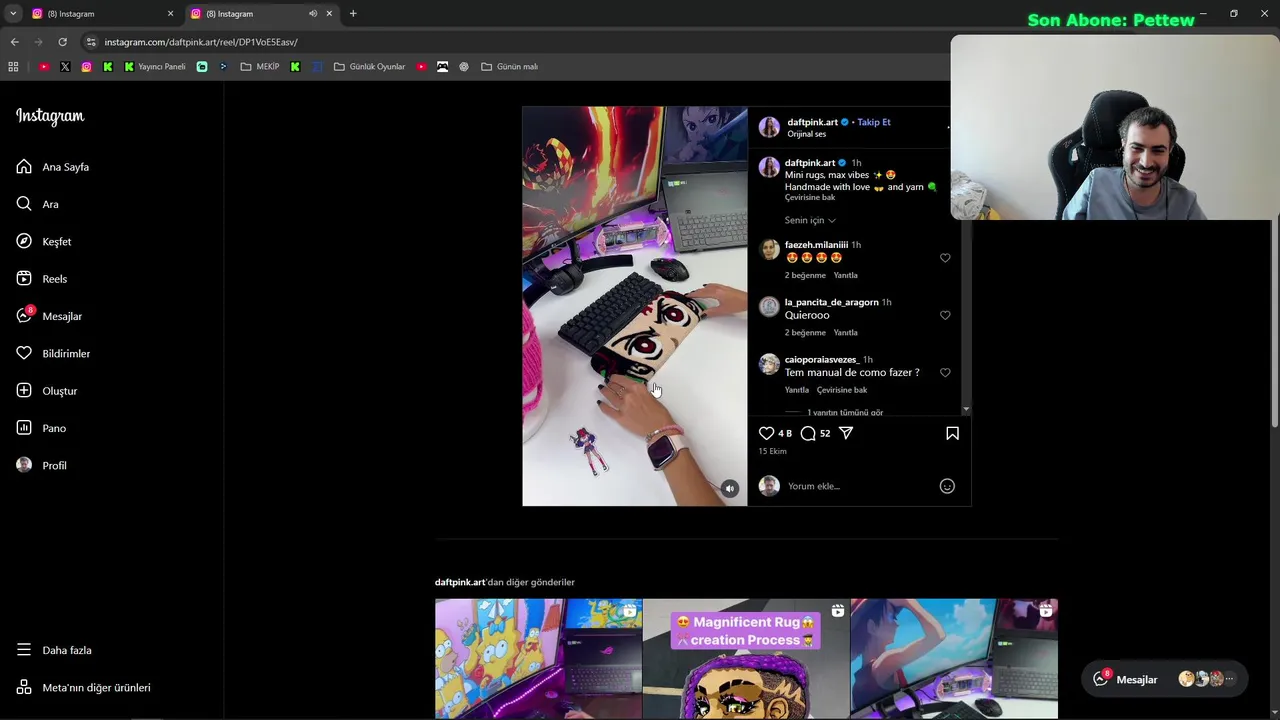Save the reel with bookmark icon

pyautogui.click(x=952, y=433)
